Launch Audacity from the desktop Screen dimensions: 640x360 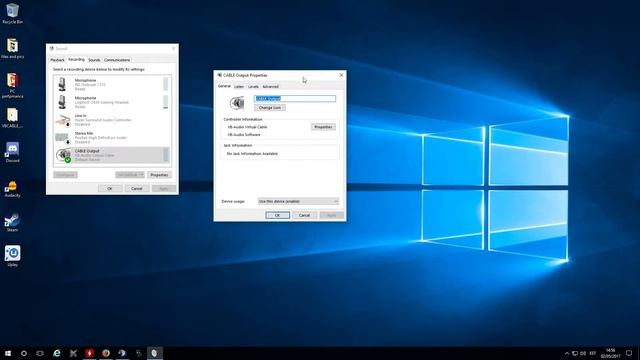click(x=12, y=188)
